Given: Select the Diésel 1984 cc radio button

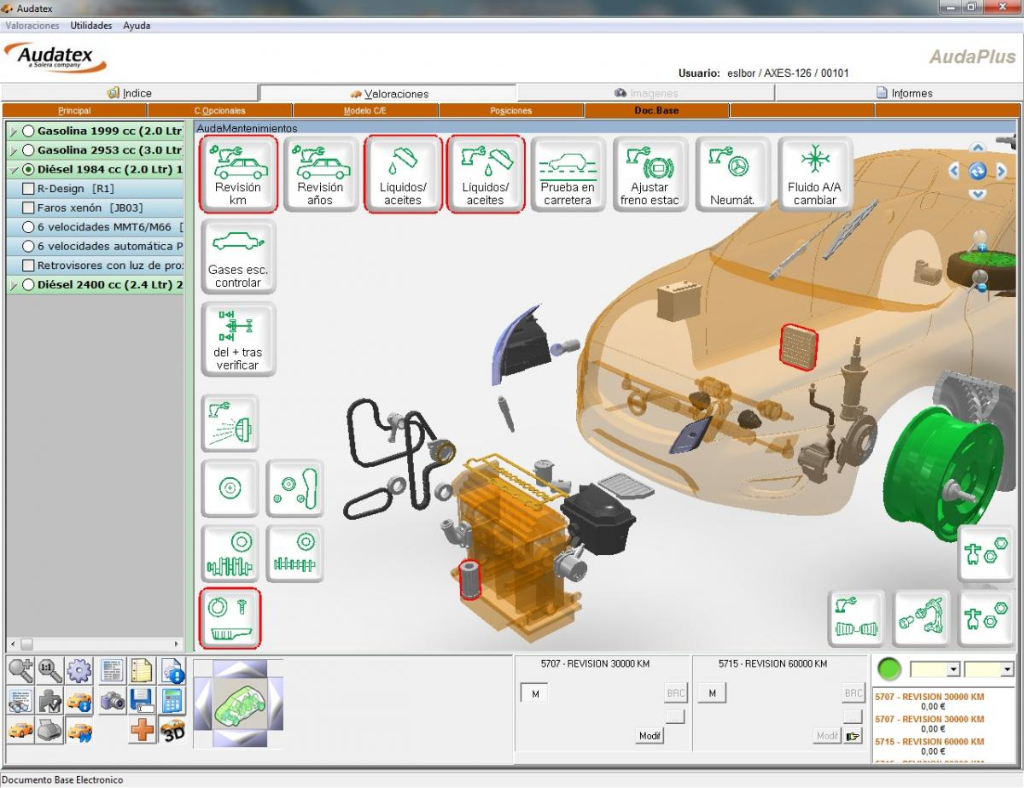Looking at the screenshot, I should [28, 169].
